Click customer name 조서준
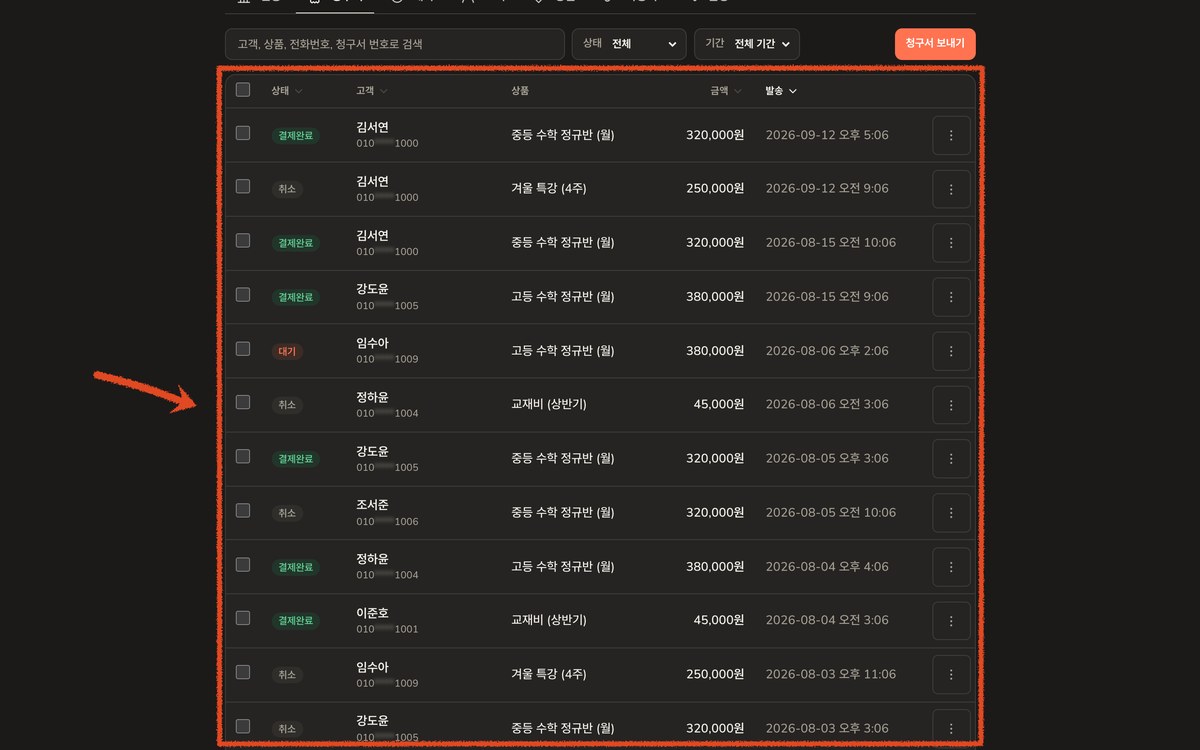This screenshot has width=1200, height=750. [x=372, y=505]
